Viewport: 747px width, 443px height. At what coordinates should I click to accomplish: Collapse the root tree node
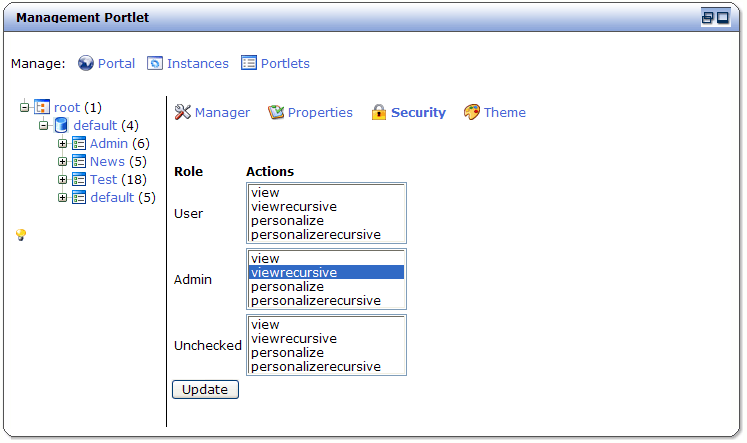click(x=24, y=107)
